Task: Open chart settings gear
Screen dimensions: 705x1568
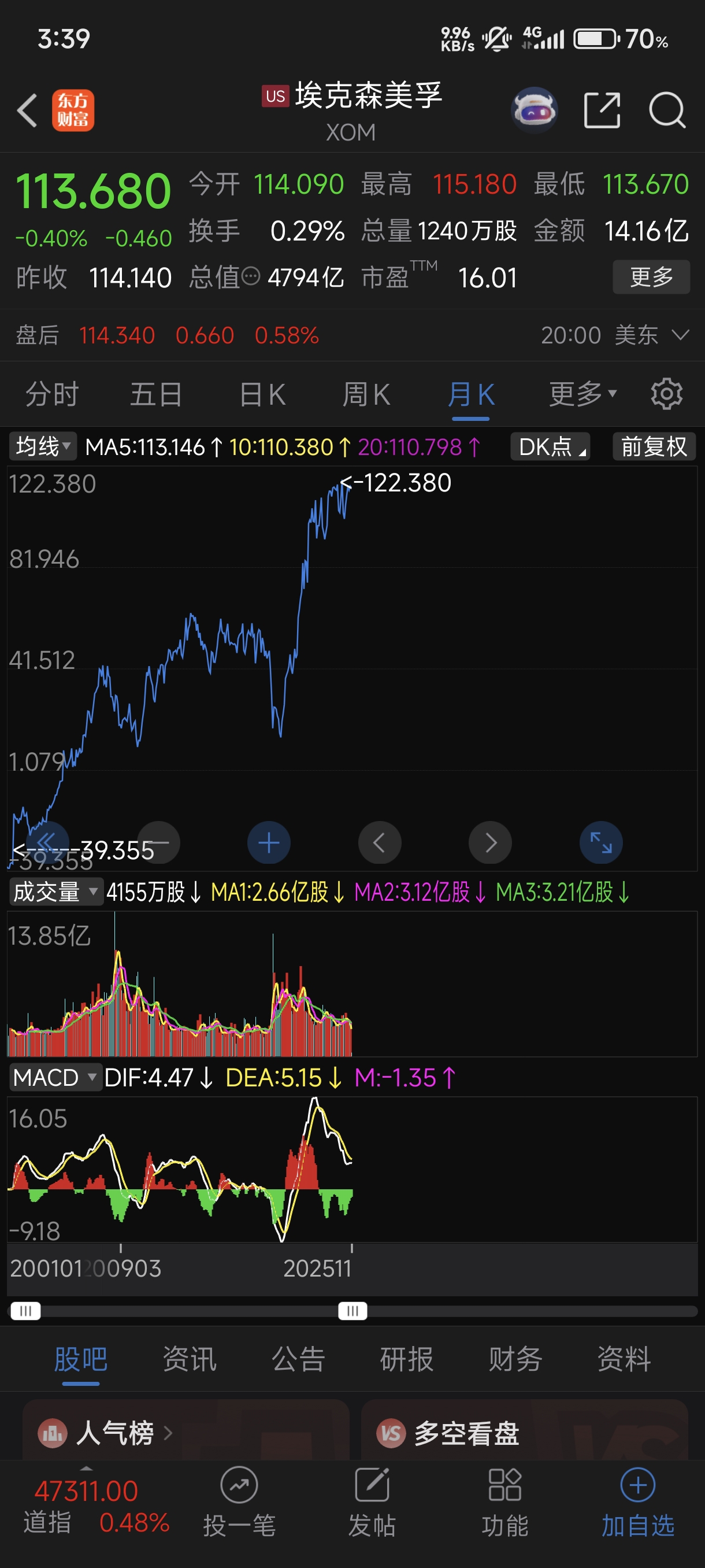Action: pos(667,394)
